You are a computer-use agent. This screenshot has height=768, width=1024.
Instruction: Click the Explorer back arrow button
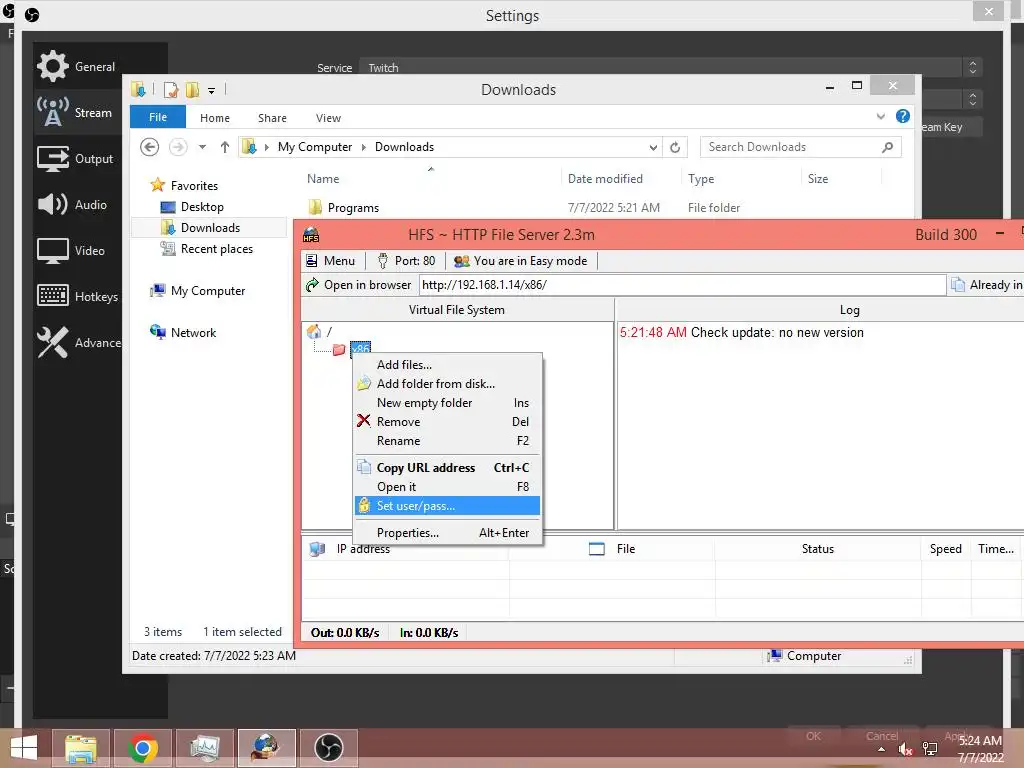click(x=150, y=147)
